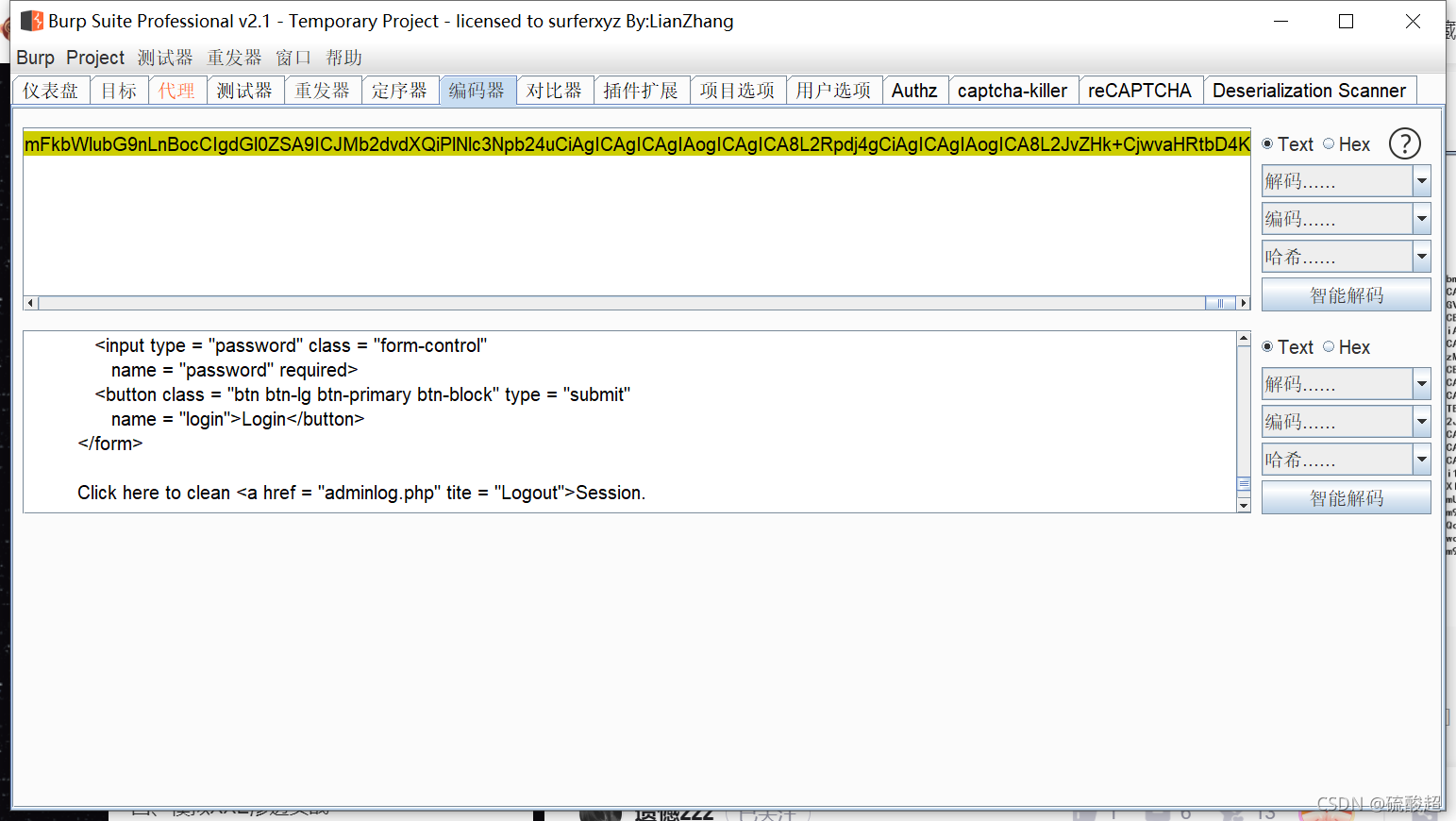
Task: Switch to the 测试器 (Intruder) tab
Action: point(245,91)
